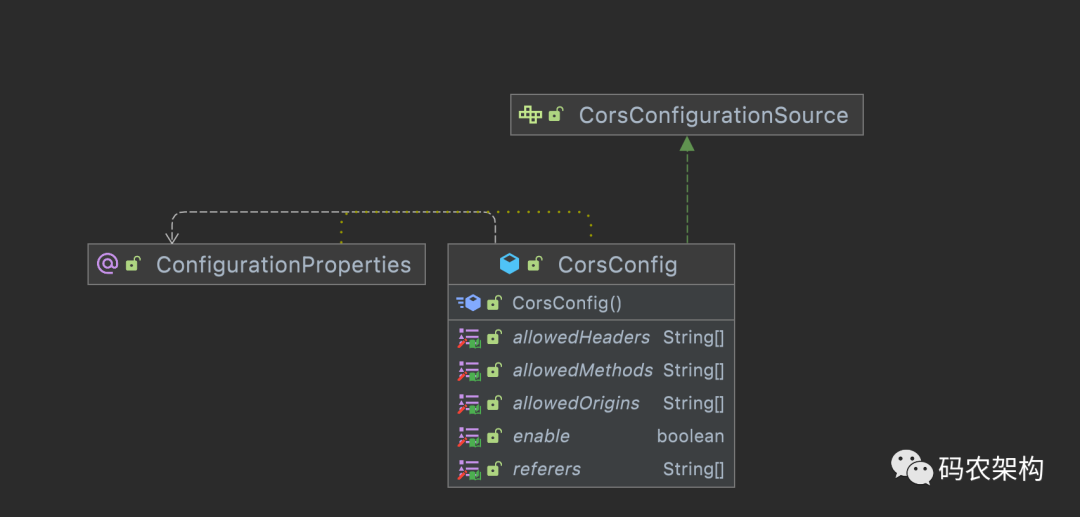Click the allowedMethods property icon
Viewport: 1080px width, 517px height.
[x=469, y=371]
